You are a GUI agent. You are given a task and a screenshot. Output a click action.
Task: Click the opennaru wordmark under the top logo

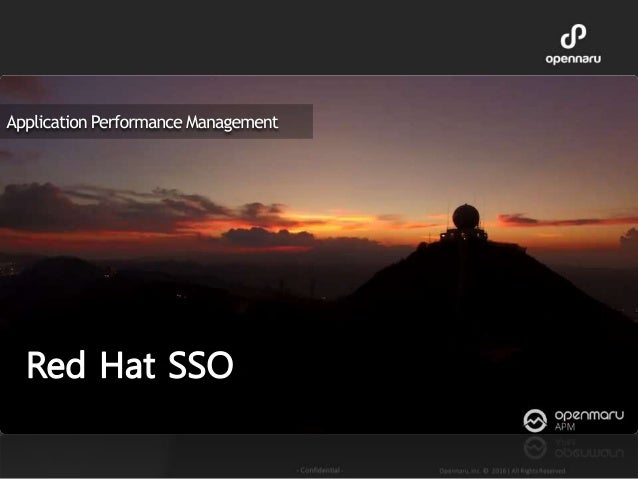pos(573,59)
